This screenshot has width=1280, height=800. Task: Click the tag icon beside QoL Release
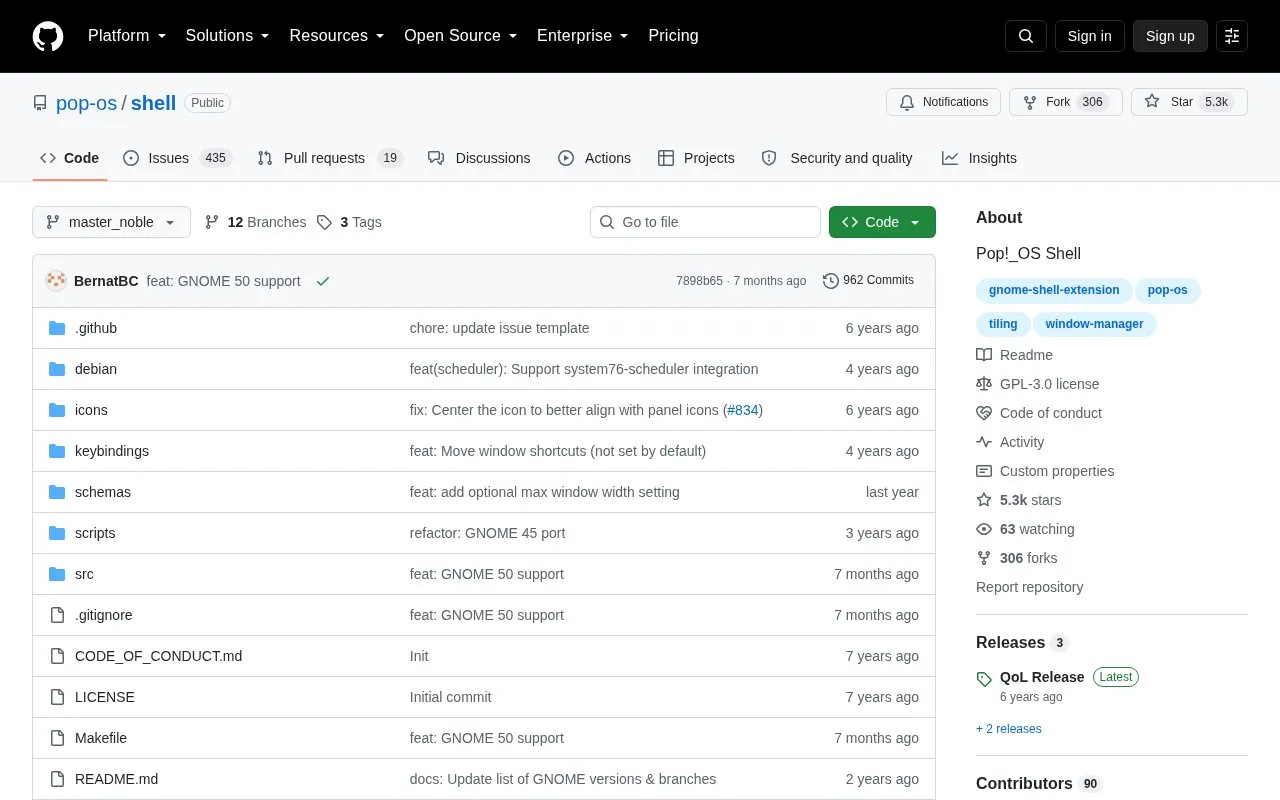[x=984, y=679]
